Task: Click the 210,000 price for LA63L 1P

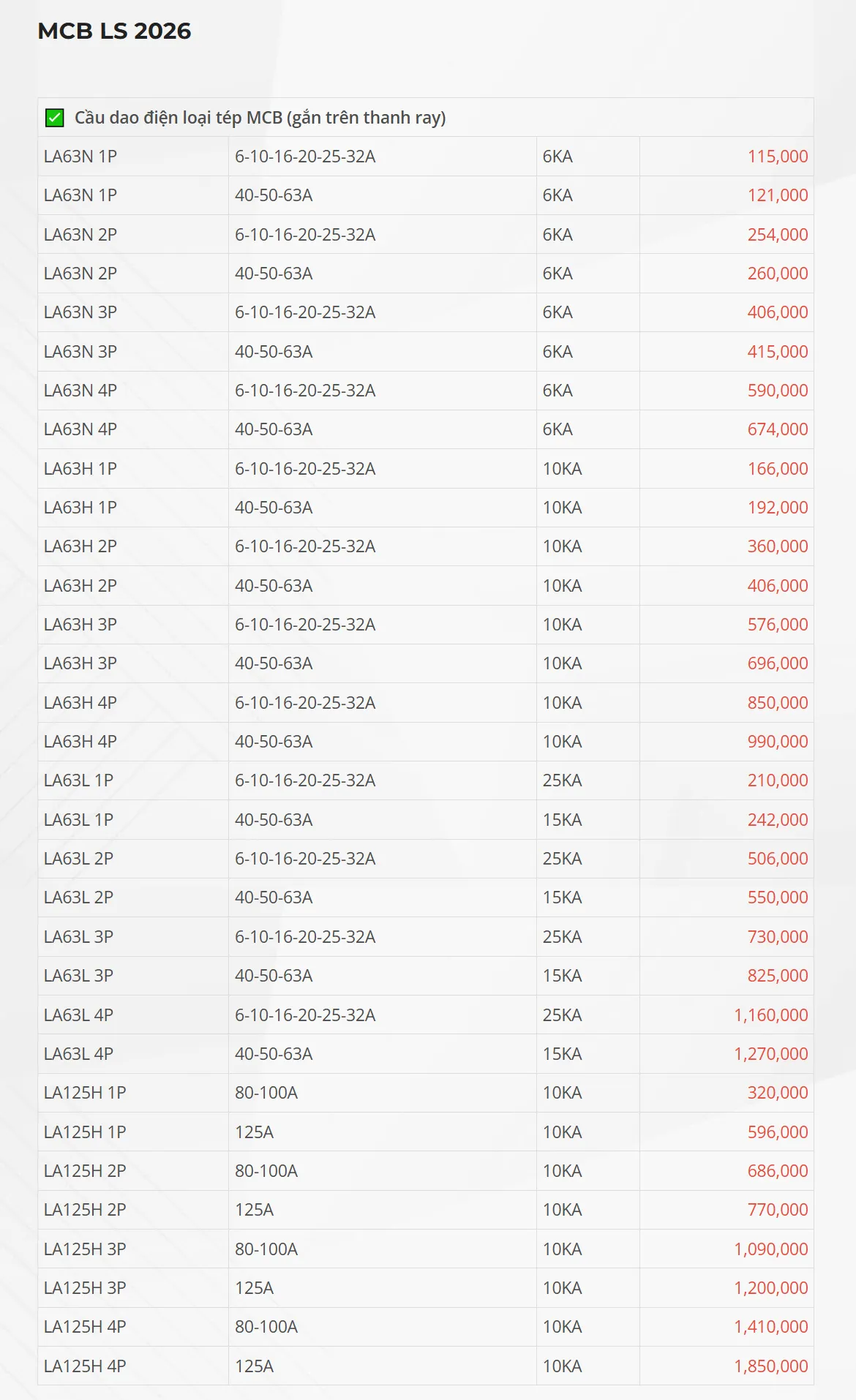Action: (x=777, y=780)
